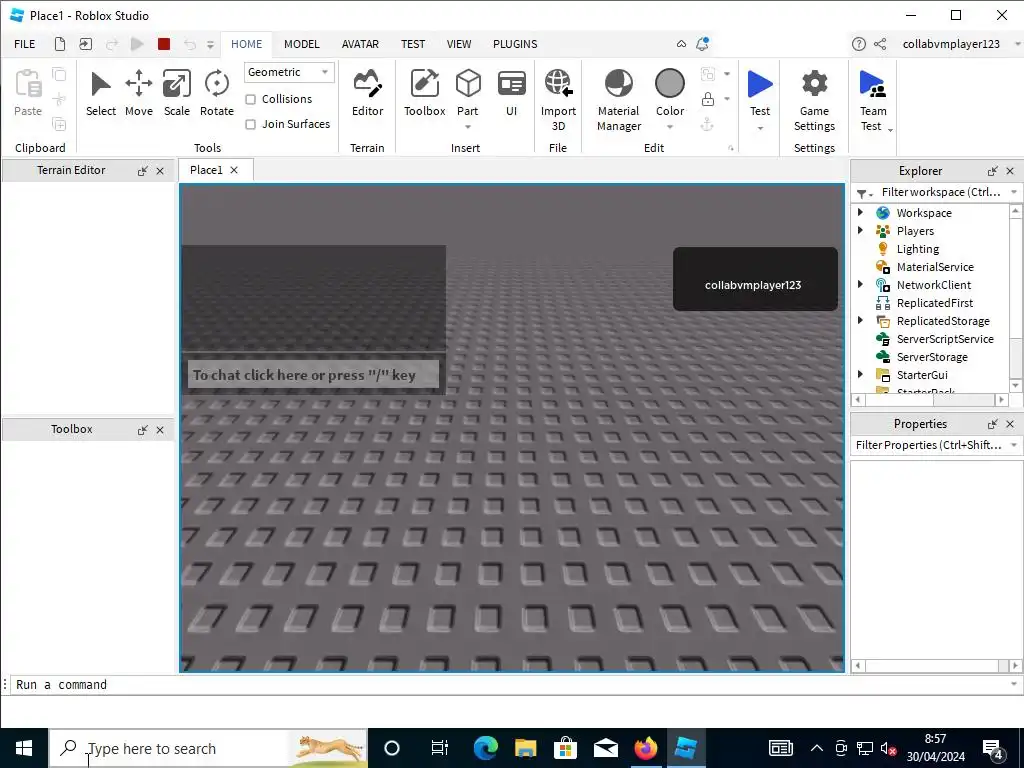Close the Explorer panel
The width and height of the screenshot is (1024, 768).
[1010, 171]
